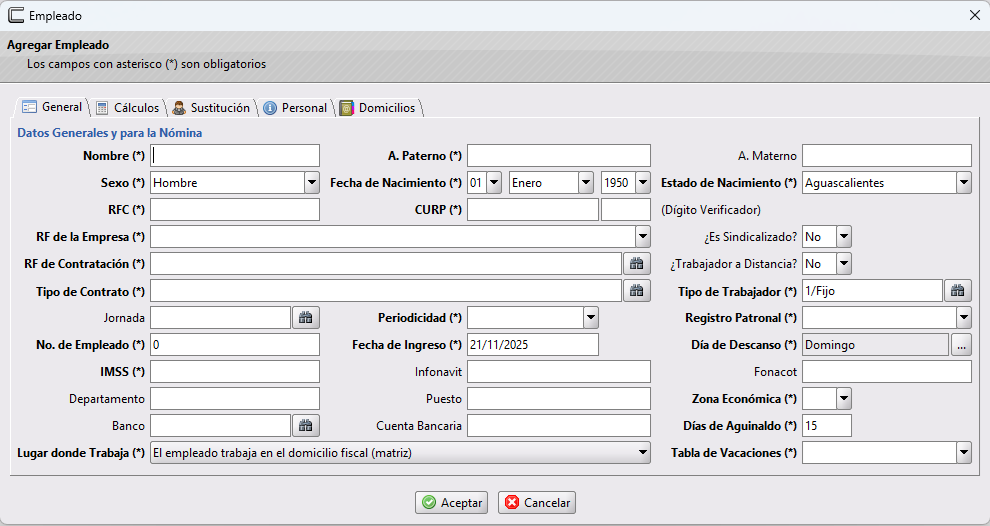Open binoculars search for RF de Contratación
This screenshot has height=526, width=990.
[x=636, y=264]
